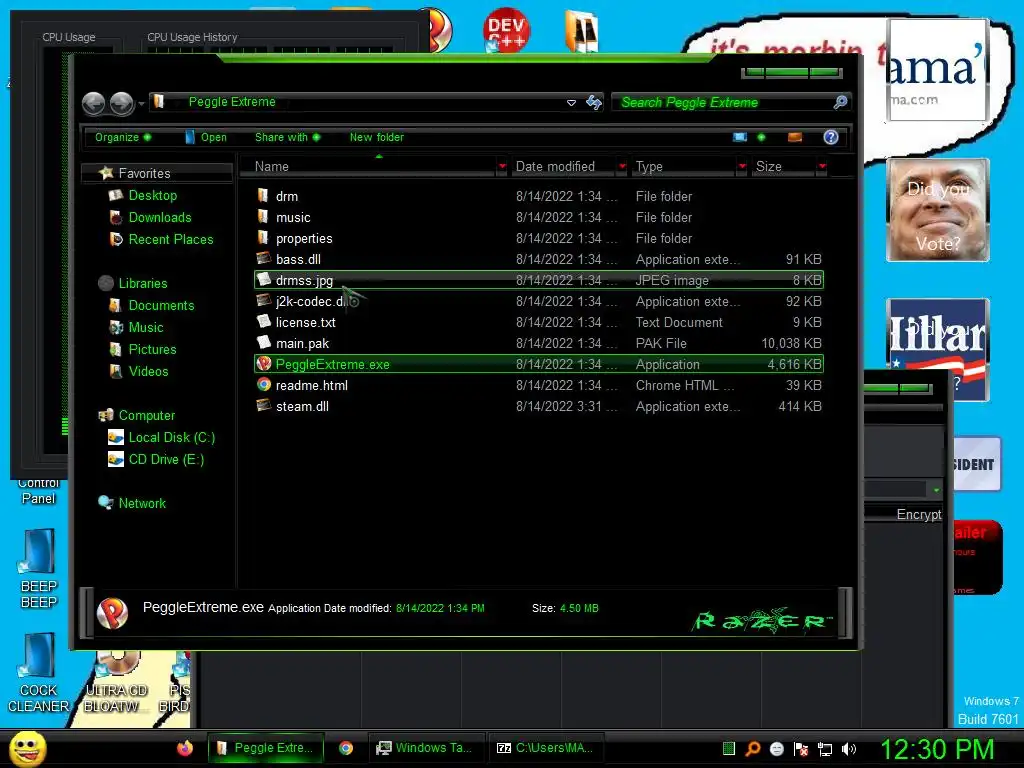
Task: Select the main.pak file icon
Action: tap(263, 342)
